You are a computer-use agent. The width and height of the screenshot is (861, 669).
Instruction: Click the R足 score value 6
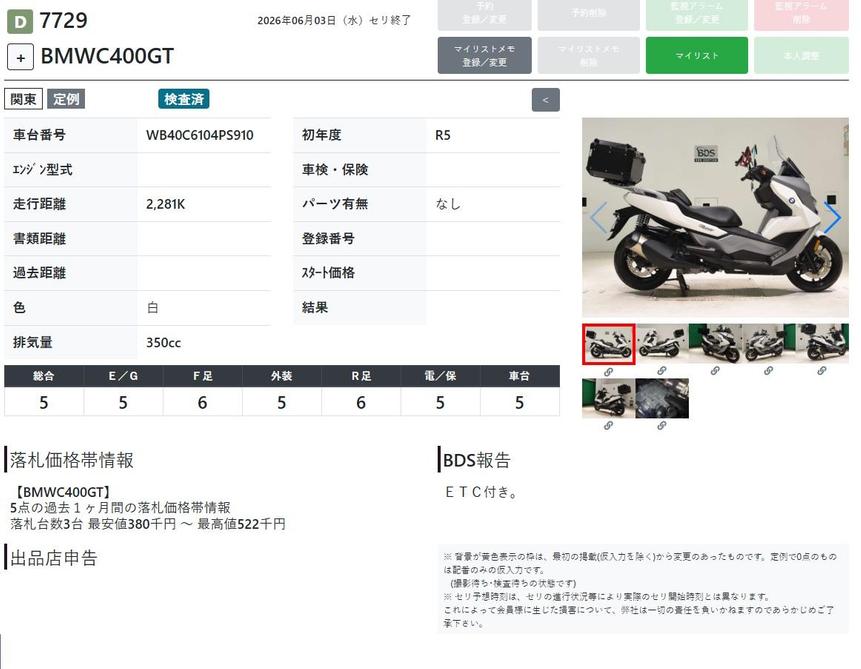pyautogui.click(x=361, y=403)
